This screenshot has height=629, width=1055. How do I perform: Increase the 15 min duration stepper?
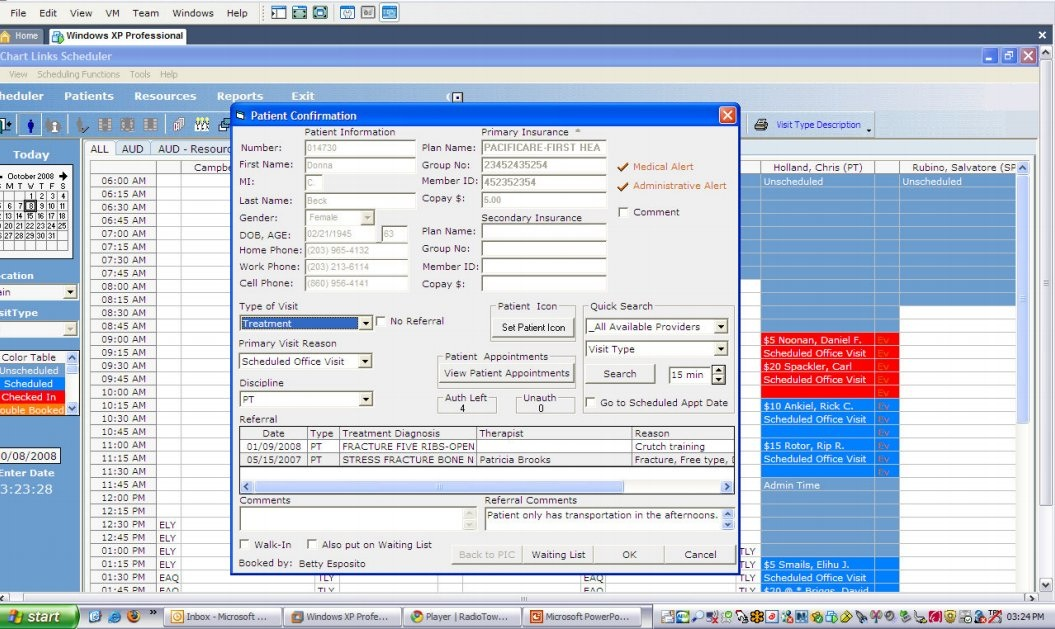click(719, 370)
